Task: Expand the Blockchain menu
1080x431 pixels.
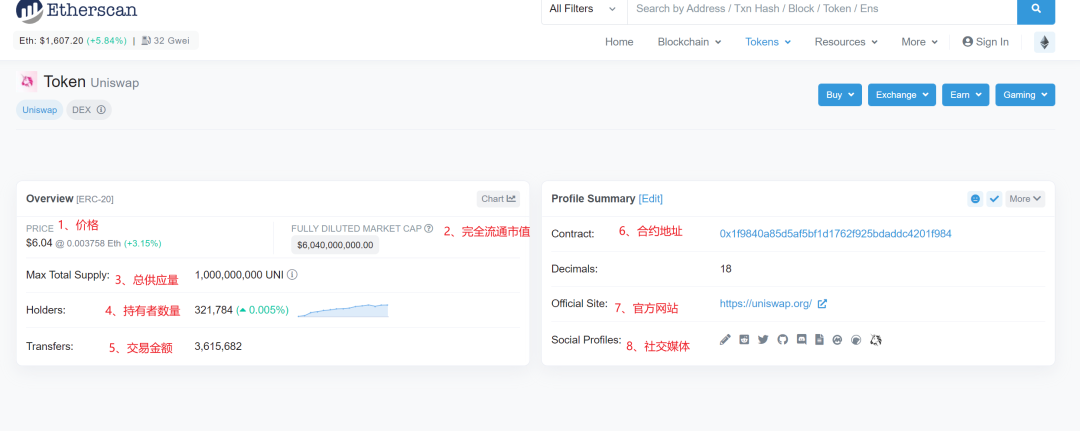Action: (689, 42)
